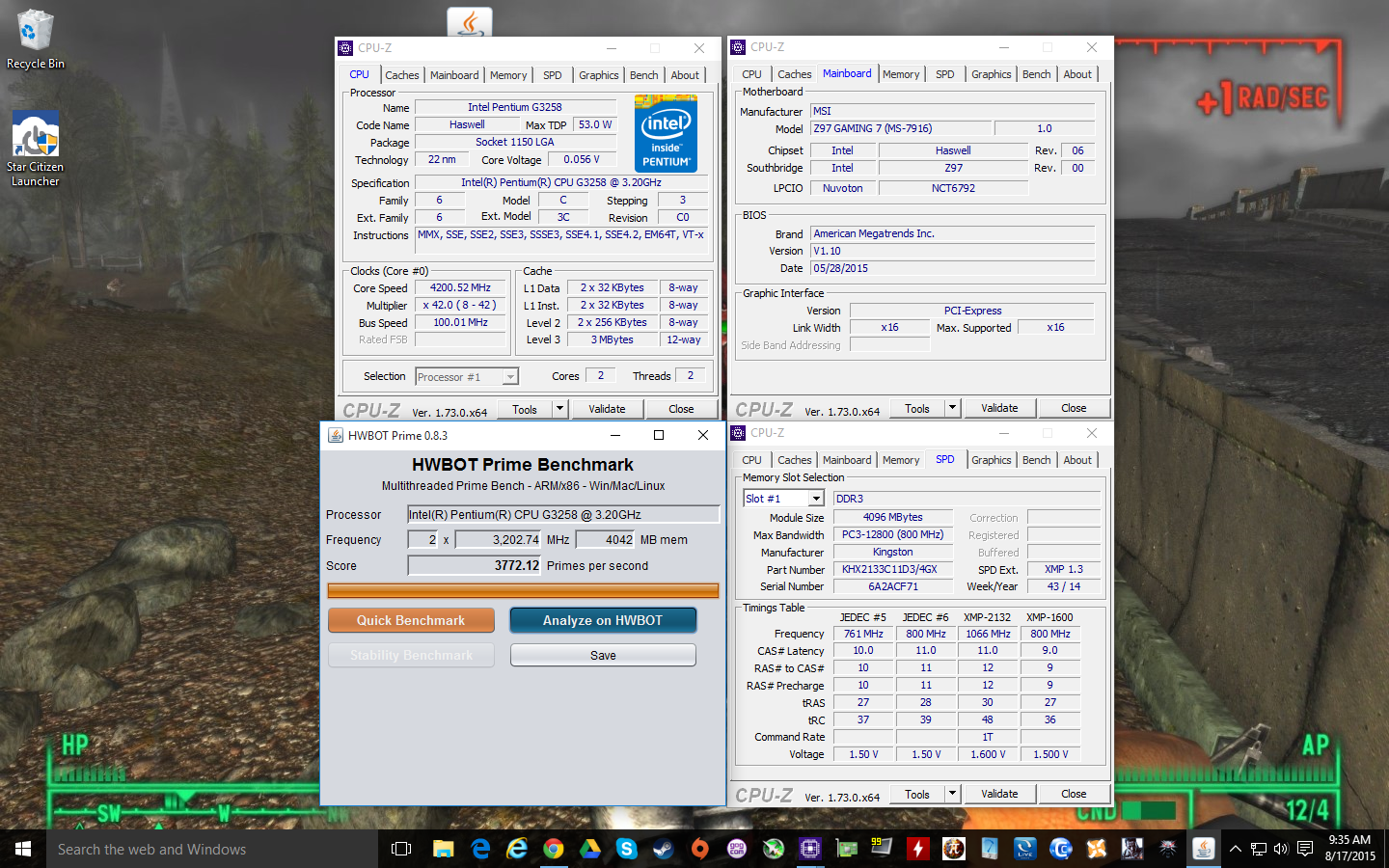Viewport: 1389px width, 868px height.
Task: Open the Windows Start menu
Action: pos(23,849)
